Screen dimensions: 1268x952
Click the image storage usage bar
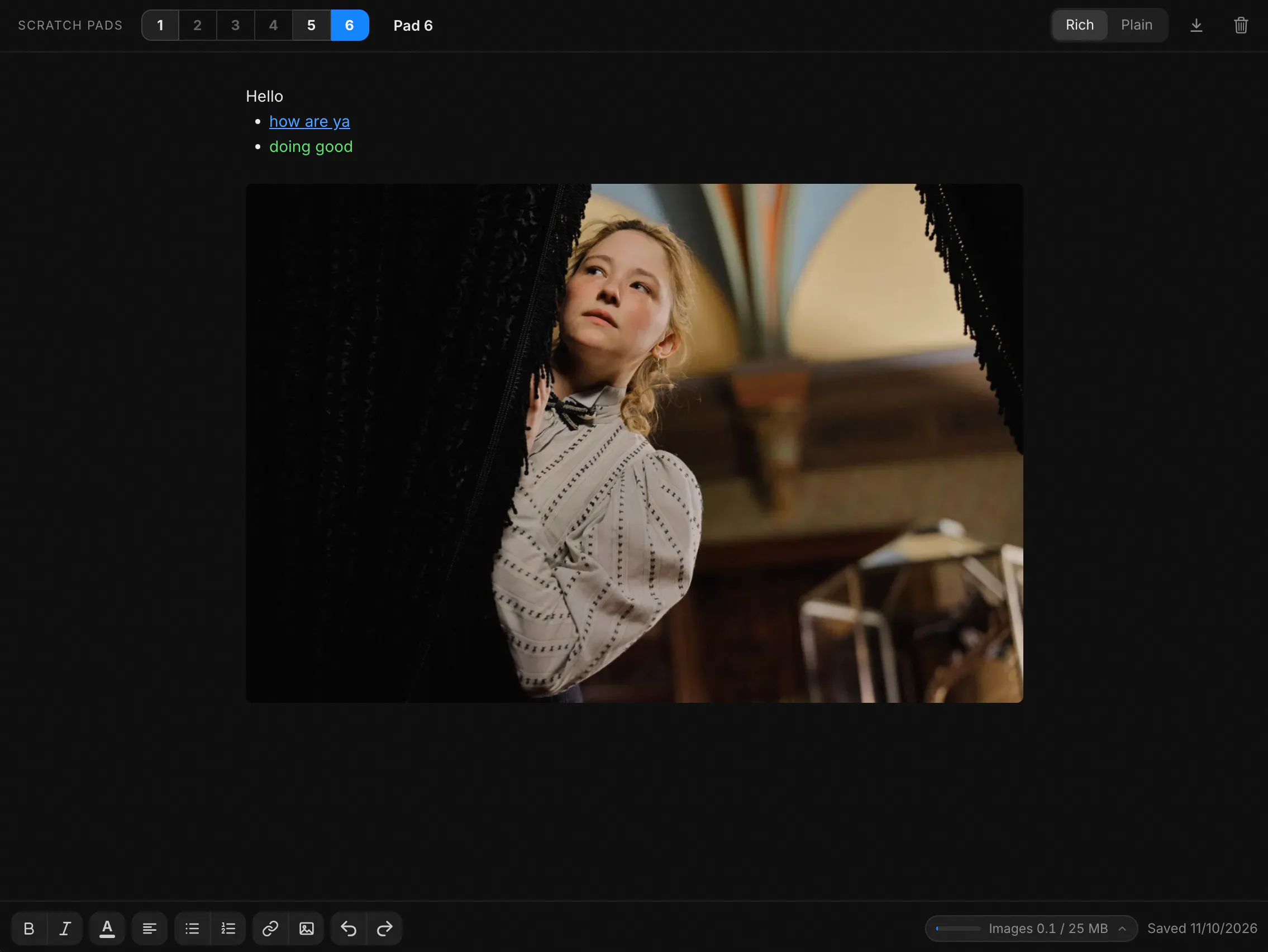point(958,929)
